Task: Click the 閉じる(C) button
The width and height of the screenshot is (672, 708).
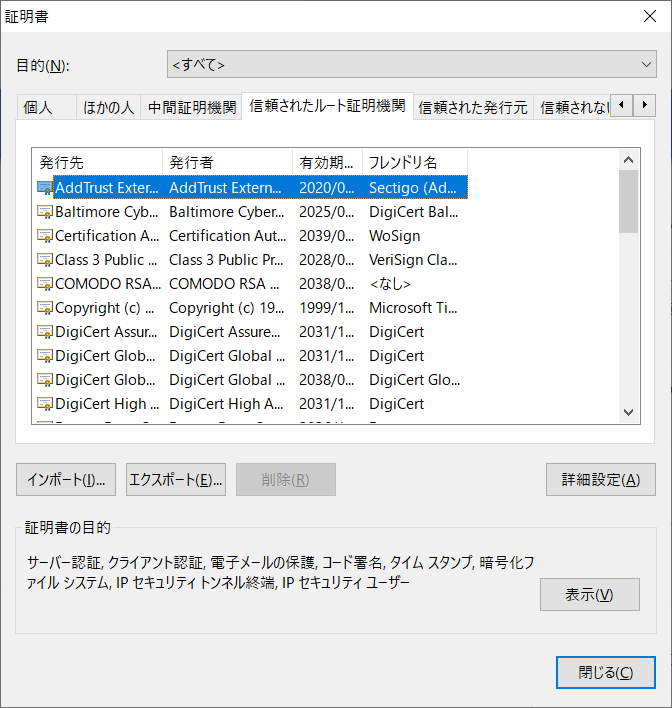Action: click(x=606, y=673)
